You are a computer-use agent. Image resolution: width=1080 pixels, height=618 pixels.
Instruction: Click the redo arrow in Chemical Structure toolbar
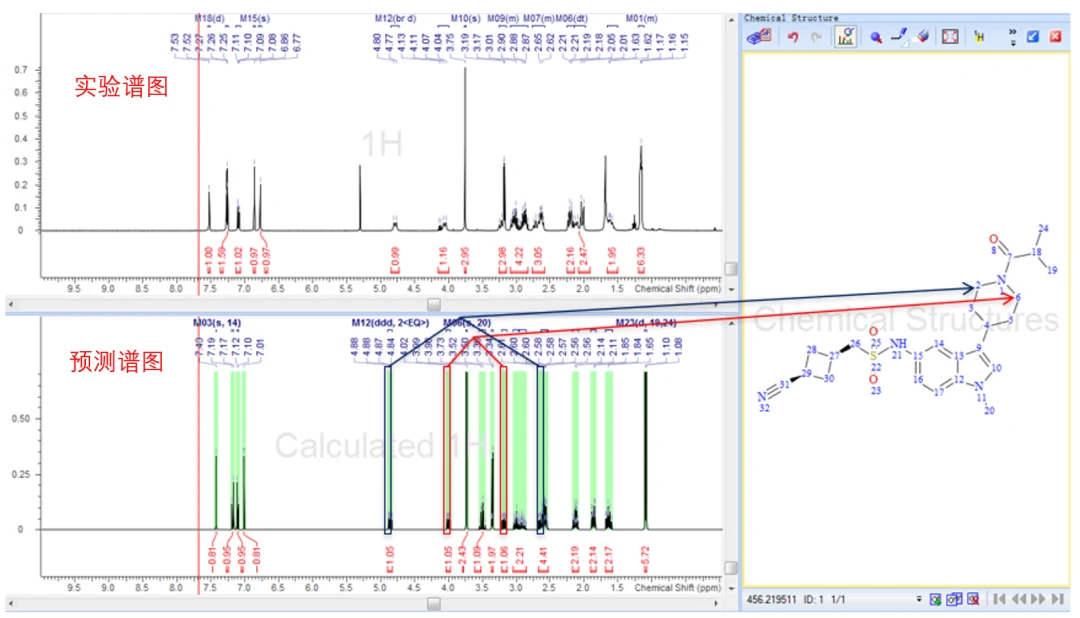pos(817,37)
